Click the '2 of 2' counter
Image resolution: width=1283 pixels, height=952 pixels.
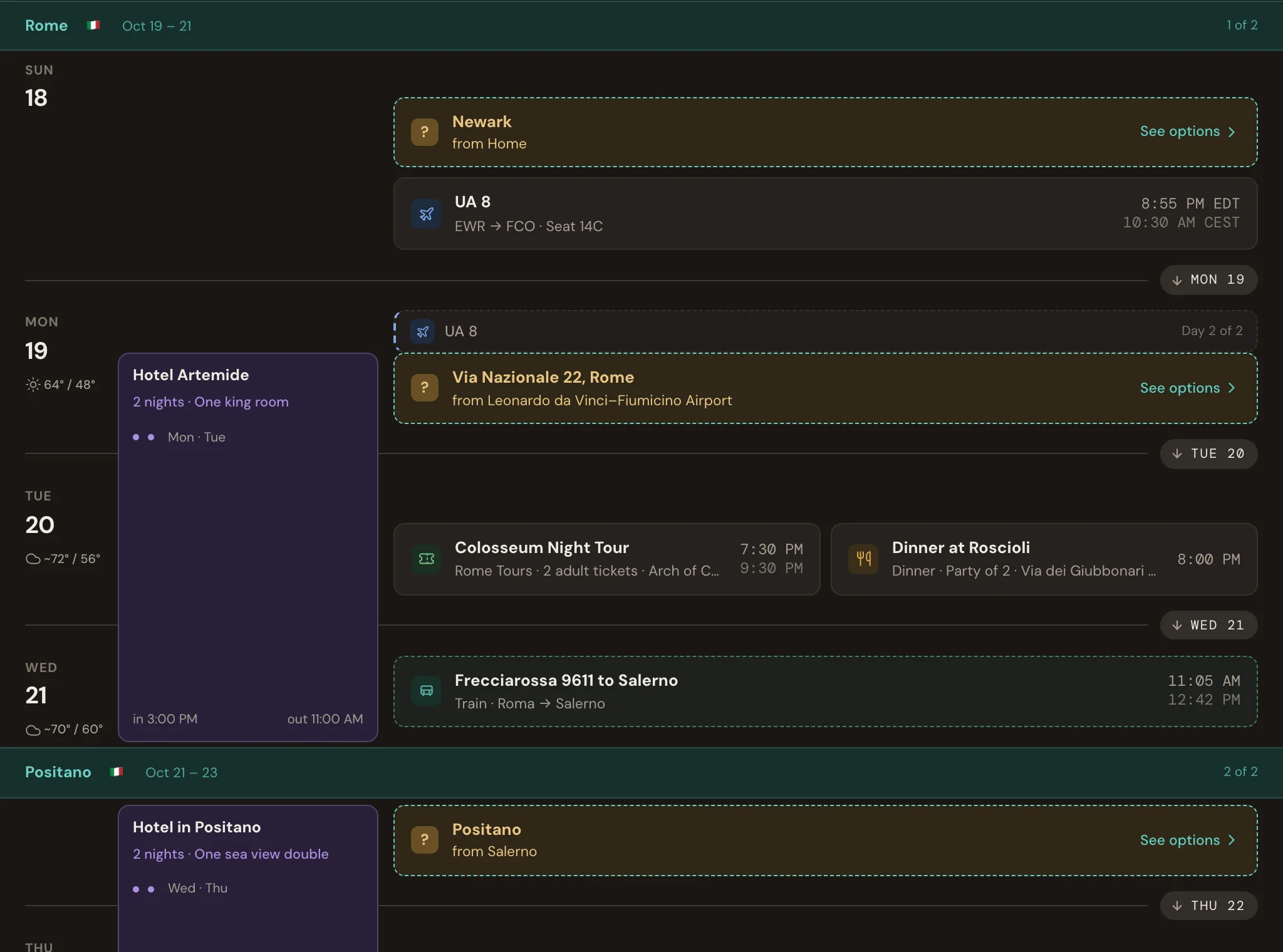click(1240, 772)
